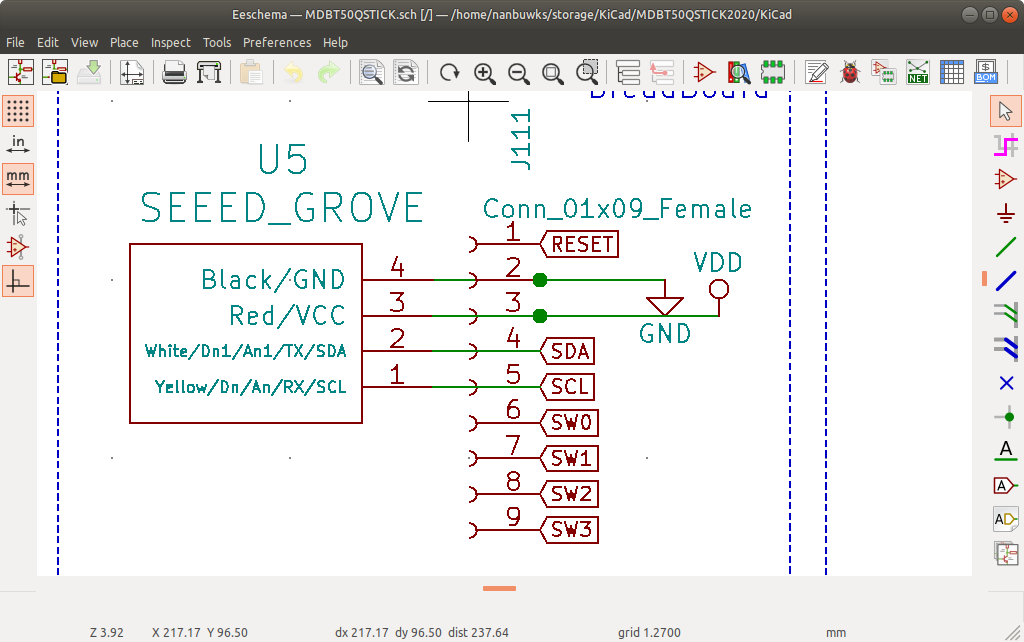The height and width of the screenshot is (642, 1024).
Task: Click the Generate Netlist icon
Action: click(917, 72)
